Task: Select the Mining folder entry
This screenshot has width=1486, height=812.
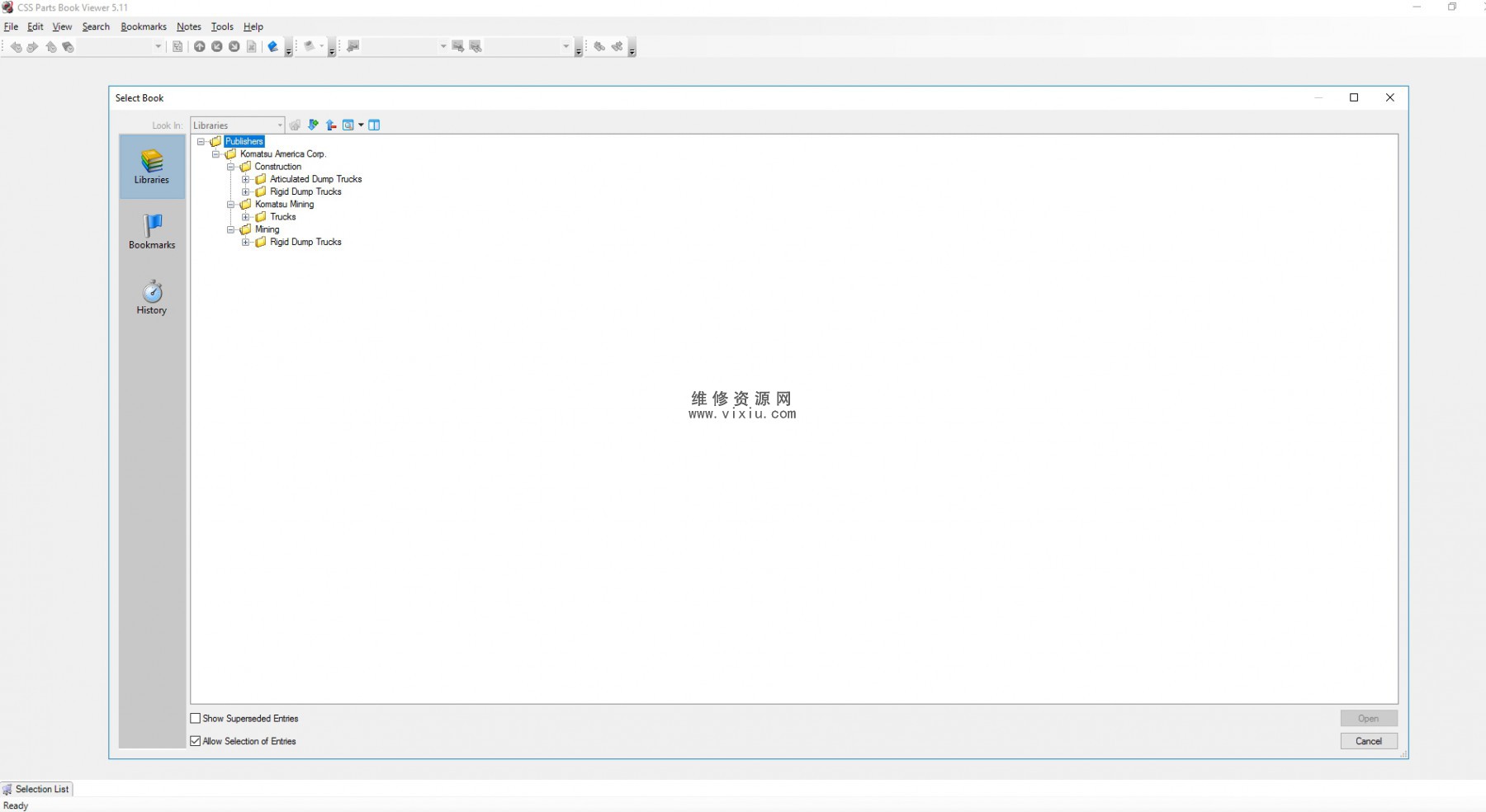Action: click(x=267, y=229)
